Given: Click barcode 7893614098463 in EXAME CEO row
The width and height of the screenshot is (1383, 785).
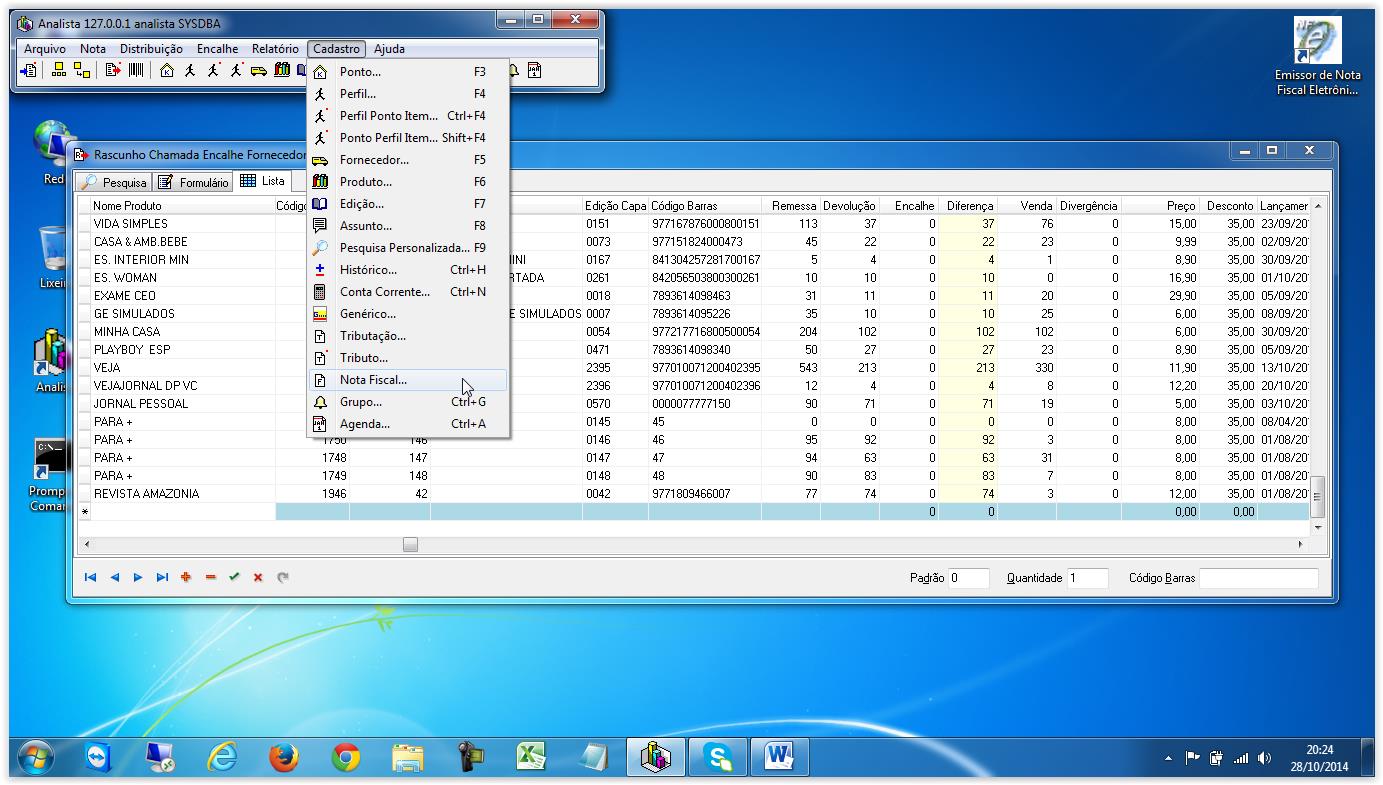Looking at the screenshot, I should tap(691, 296).
